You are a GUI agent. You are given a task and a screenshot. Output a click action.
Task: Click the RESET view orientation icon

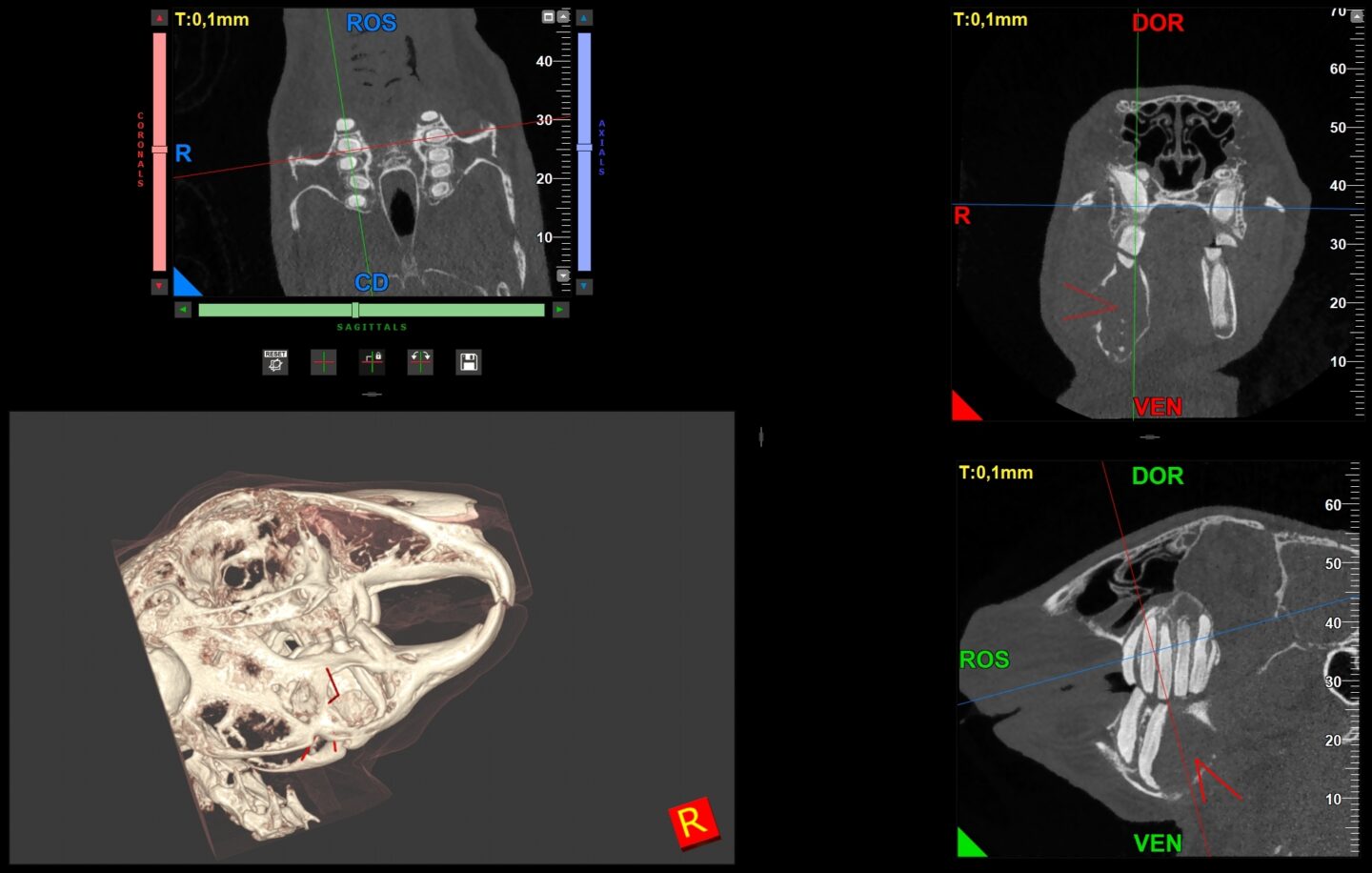(275, 362)
